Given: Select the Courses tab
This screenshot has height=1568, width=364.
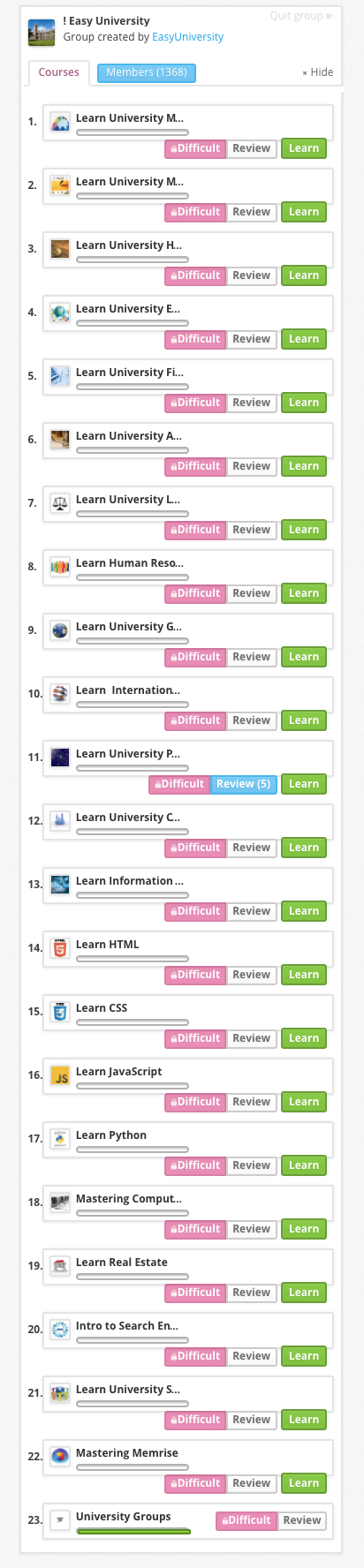Looking at the screenshot, I should coord(59,72).
